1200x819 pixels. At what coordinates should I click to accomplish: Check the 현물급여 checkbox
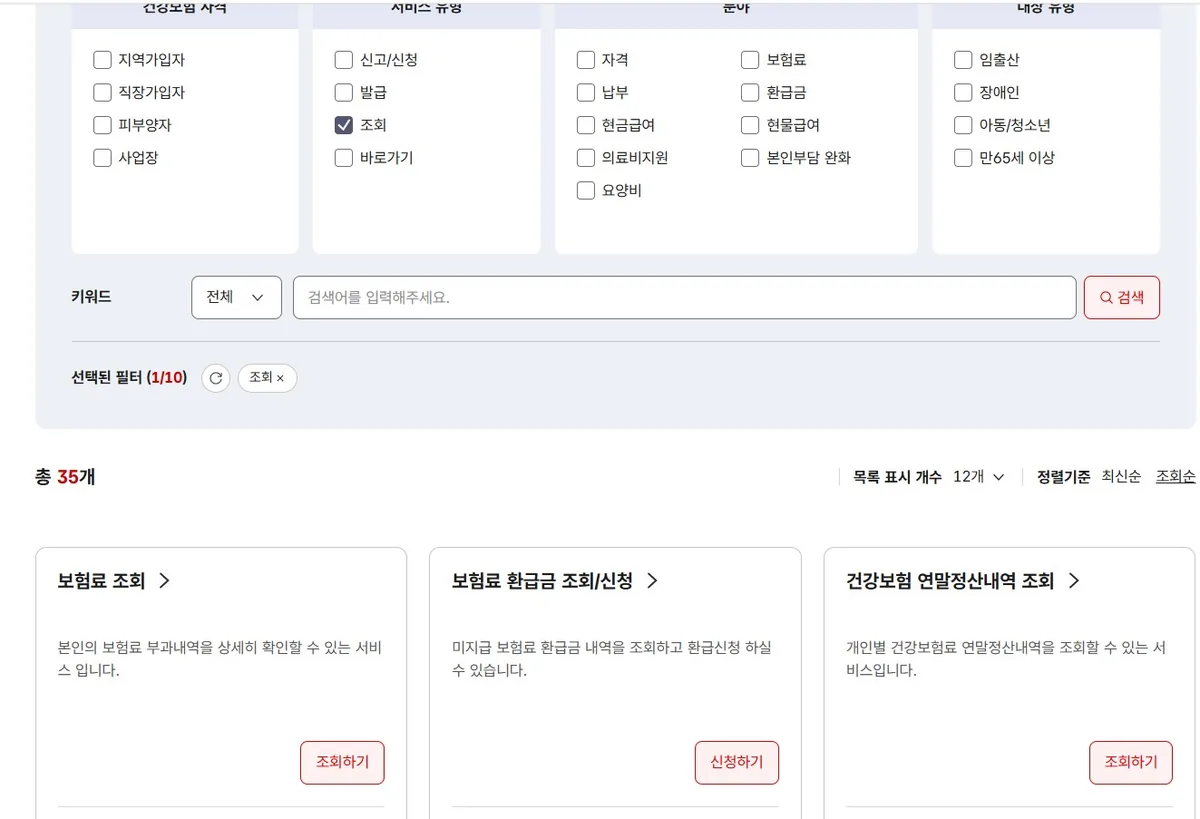(750, 125)
